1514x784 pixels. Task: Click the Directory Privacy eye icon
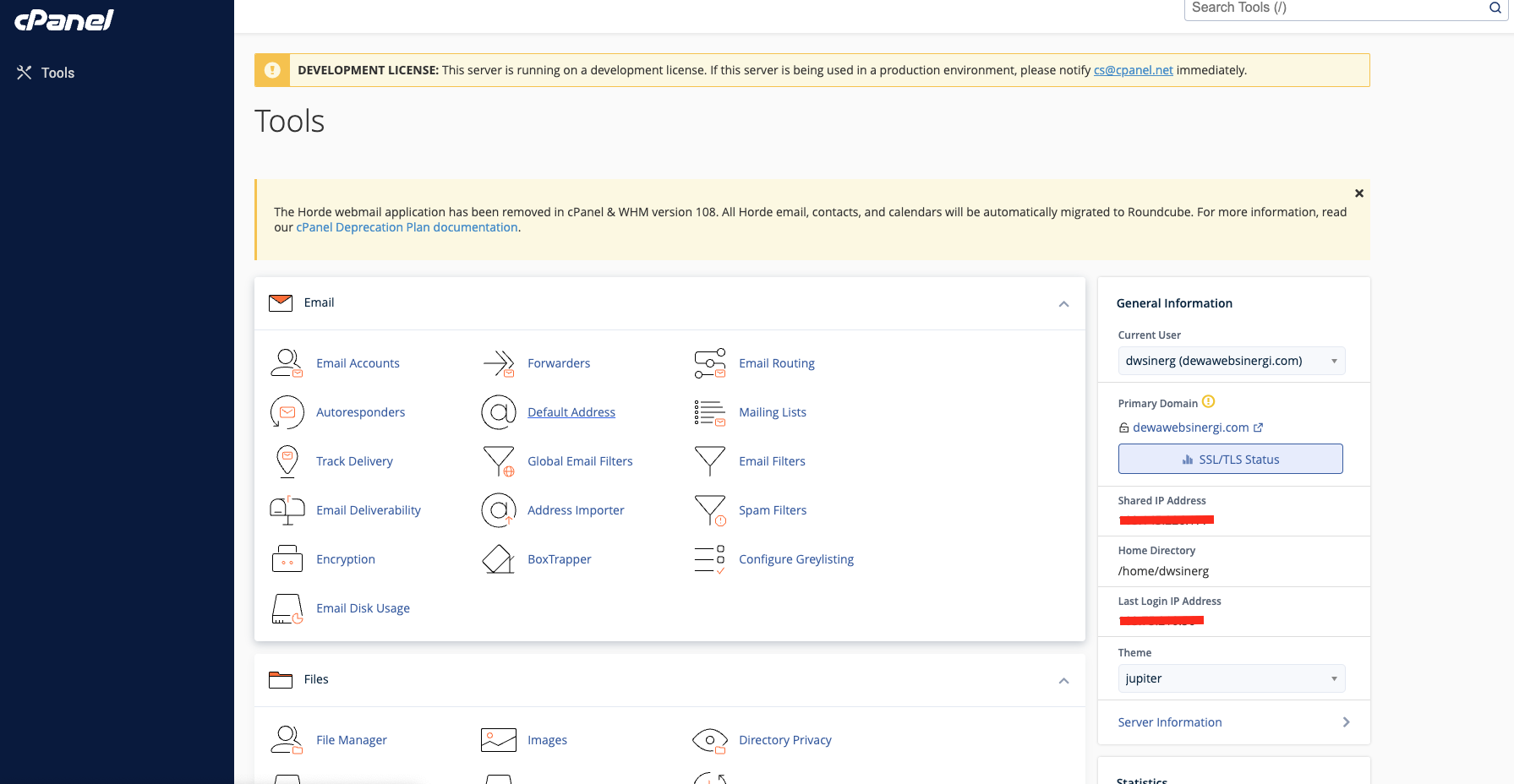point(710,740)
